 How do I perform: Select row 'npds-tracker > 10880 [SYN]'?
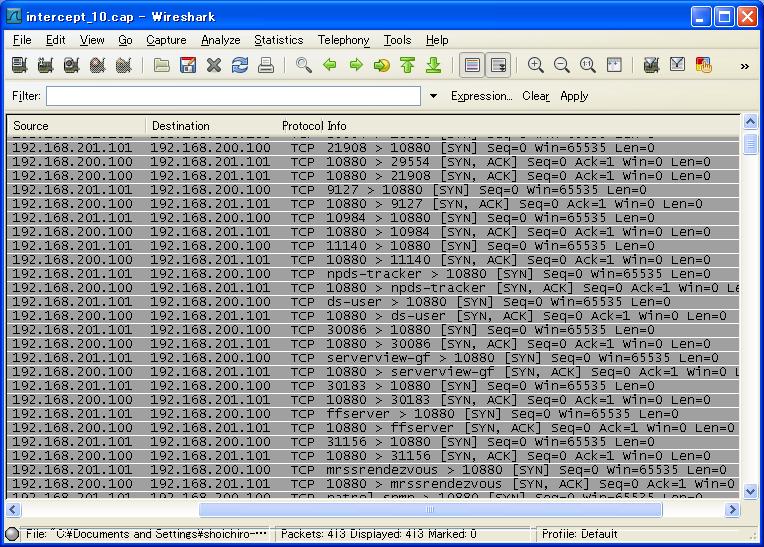click(x=373, y=274)
